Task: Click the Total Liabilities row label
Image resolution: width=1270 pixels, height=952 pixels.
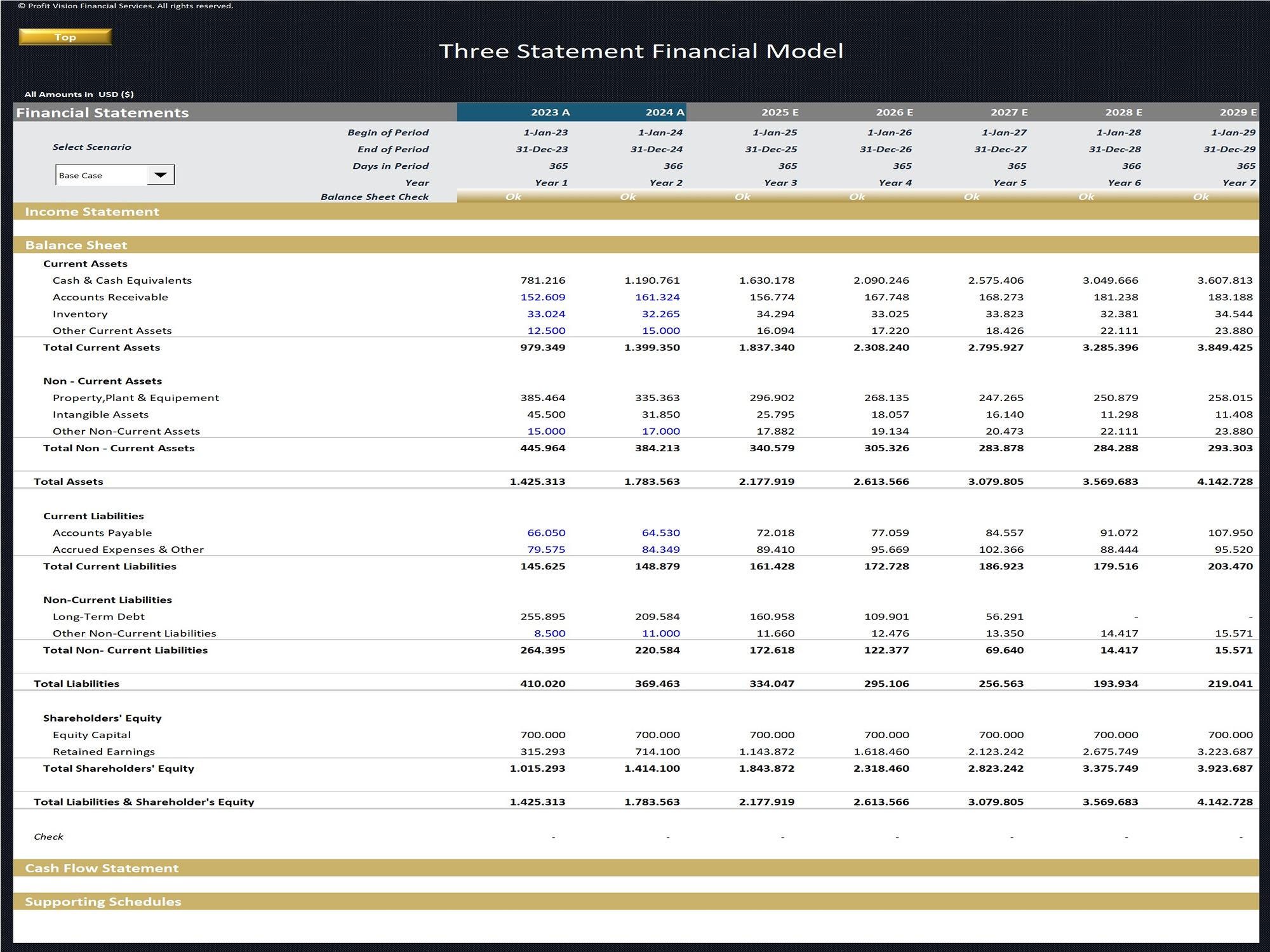Action: 76,684
